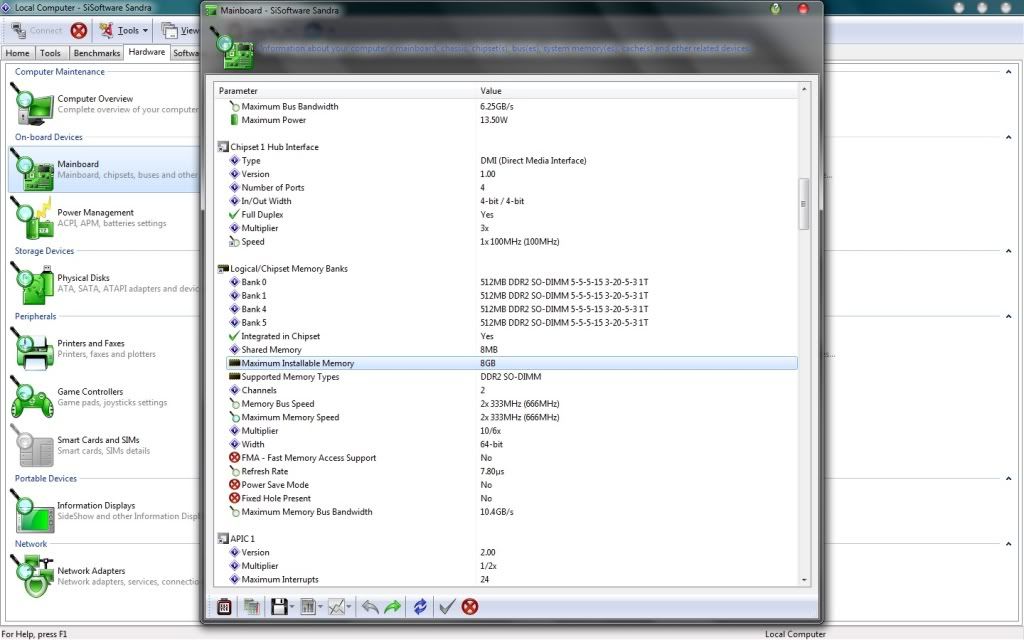Image resolution: width=1024 pixels, height=640 pixels.
Task: Click the red X cancel icon in bottom toolbar
Action: [470, 607]
